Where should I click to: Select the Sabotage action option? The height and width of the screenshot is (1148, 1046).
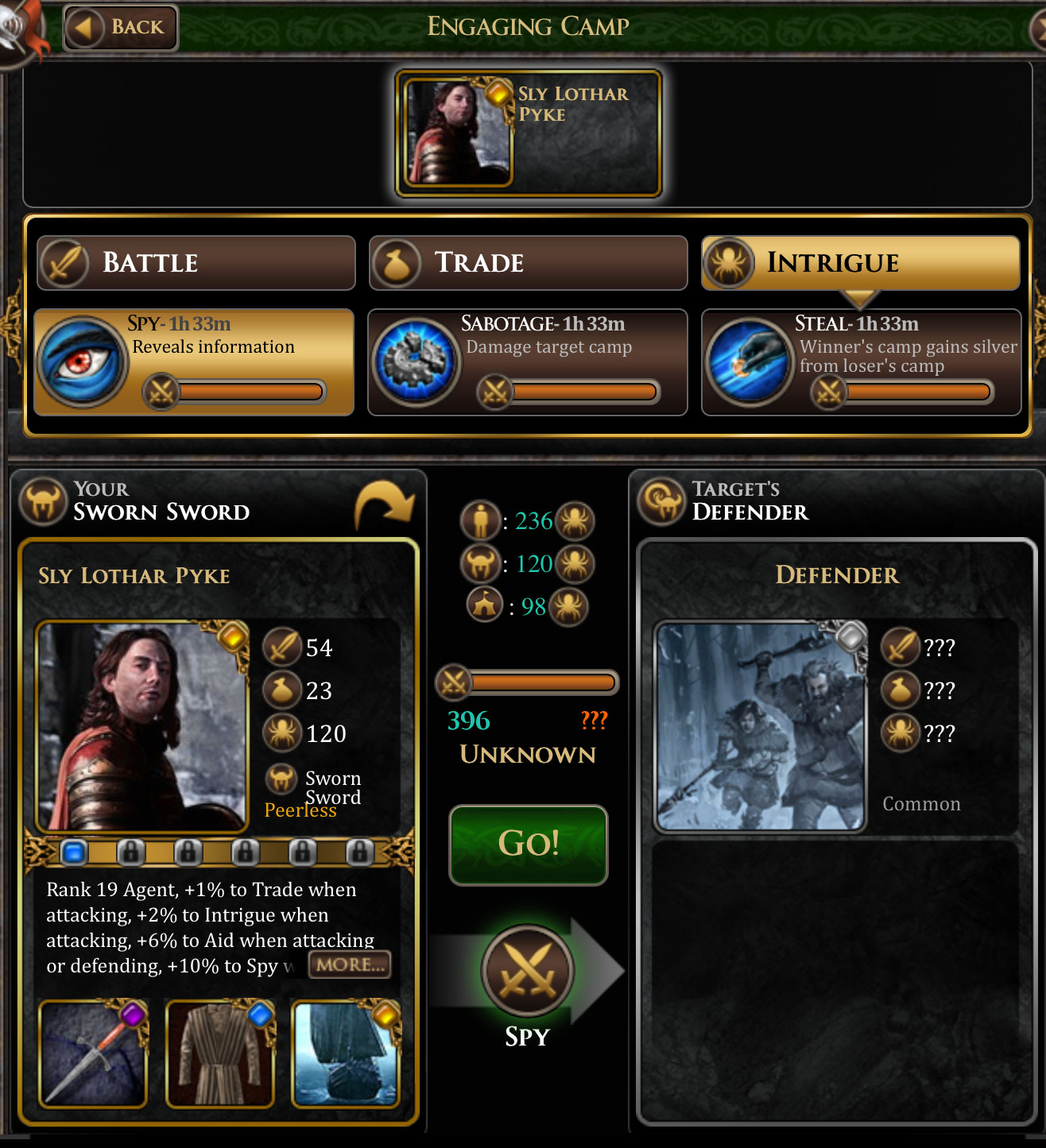(528, 362)
